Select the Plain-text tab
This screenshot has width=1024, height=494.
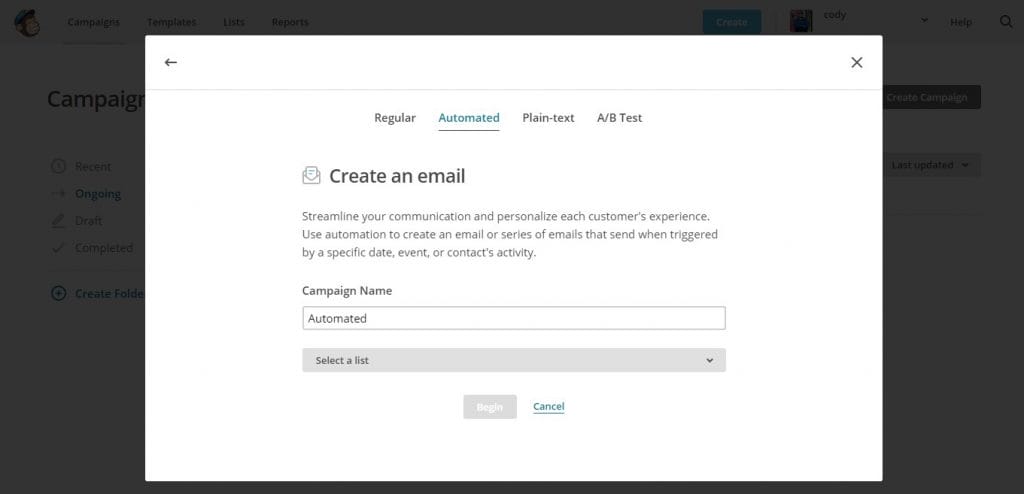tap(548, 118)
